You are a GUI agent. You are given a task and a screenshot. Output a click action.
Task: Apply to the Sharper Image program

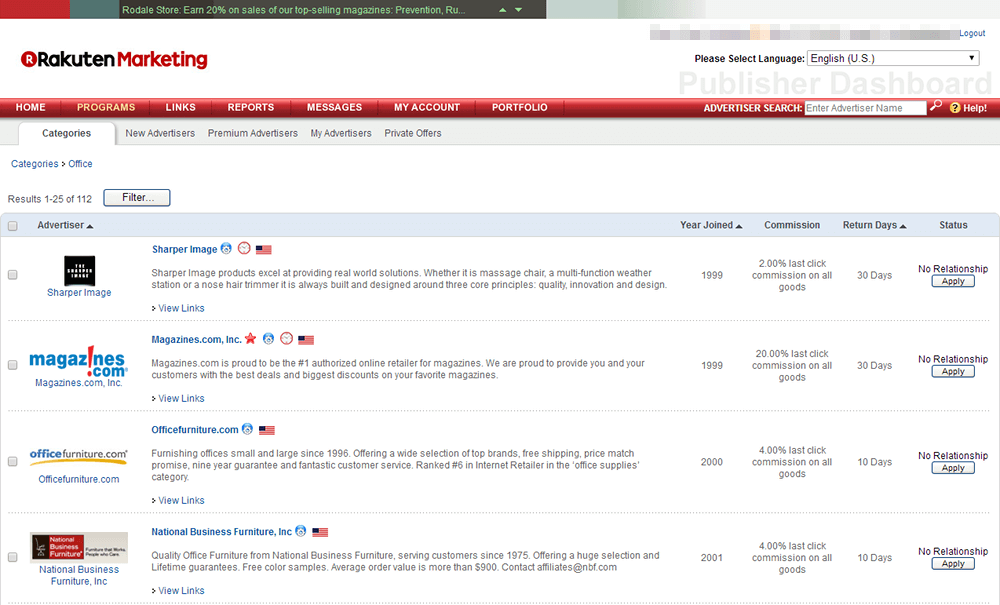coord(953,281)
